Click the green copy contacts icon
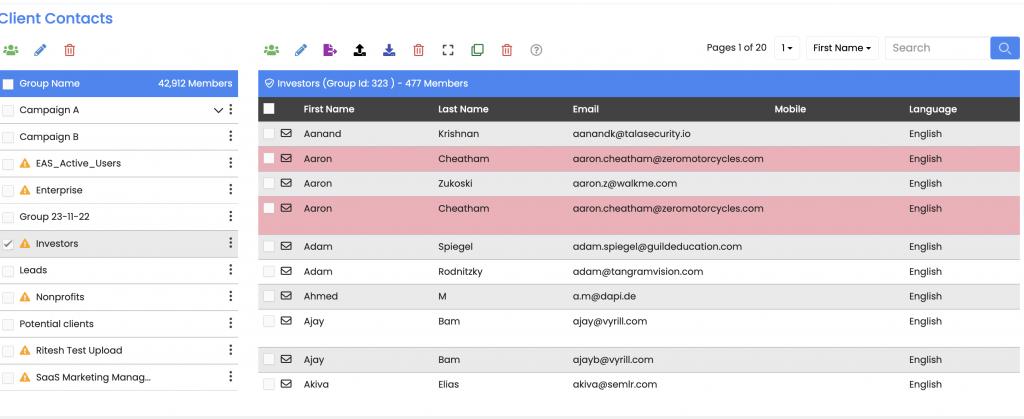The height and width of the screenshot is (419, 1024). pos(477,50)
